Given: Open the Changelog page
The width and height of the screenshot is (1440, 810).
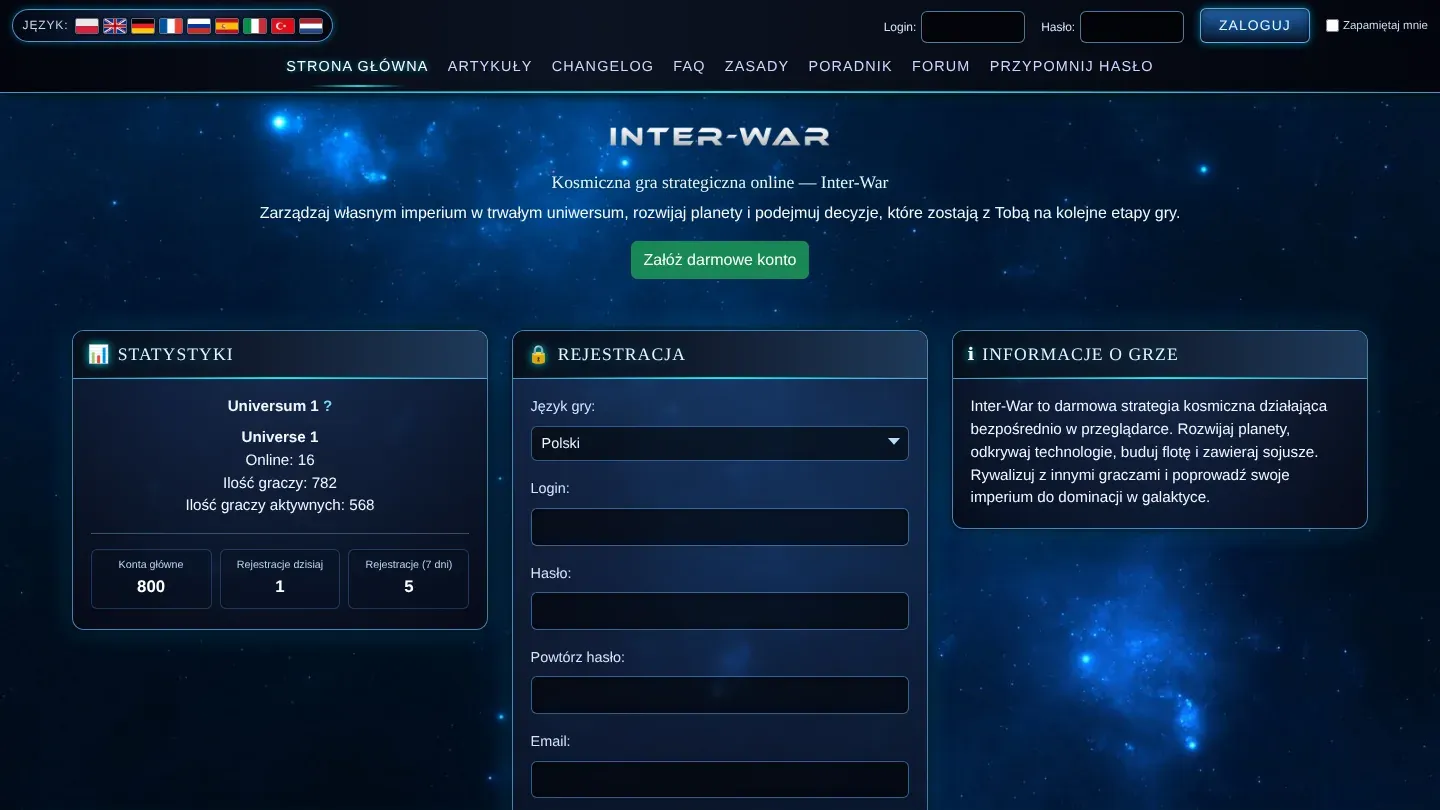Looking at the screenshot, I should [x=603, y=66].
